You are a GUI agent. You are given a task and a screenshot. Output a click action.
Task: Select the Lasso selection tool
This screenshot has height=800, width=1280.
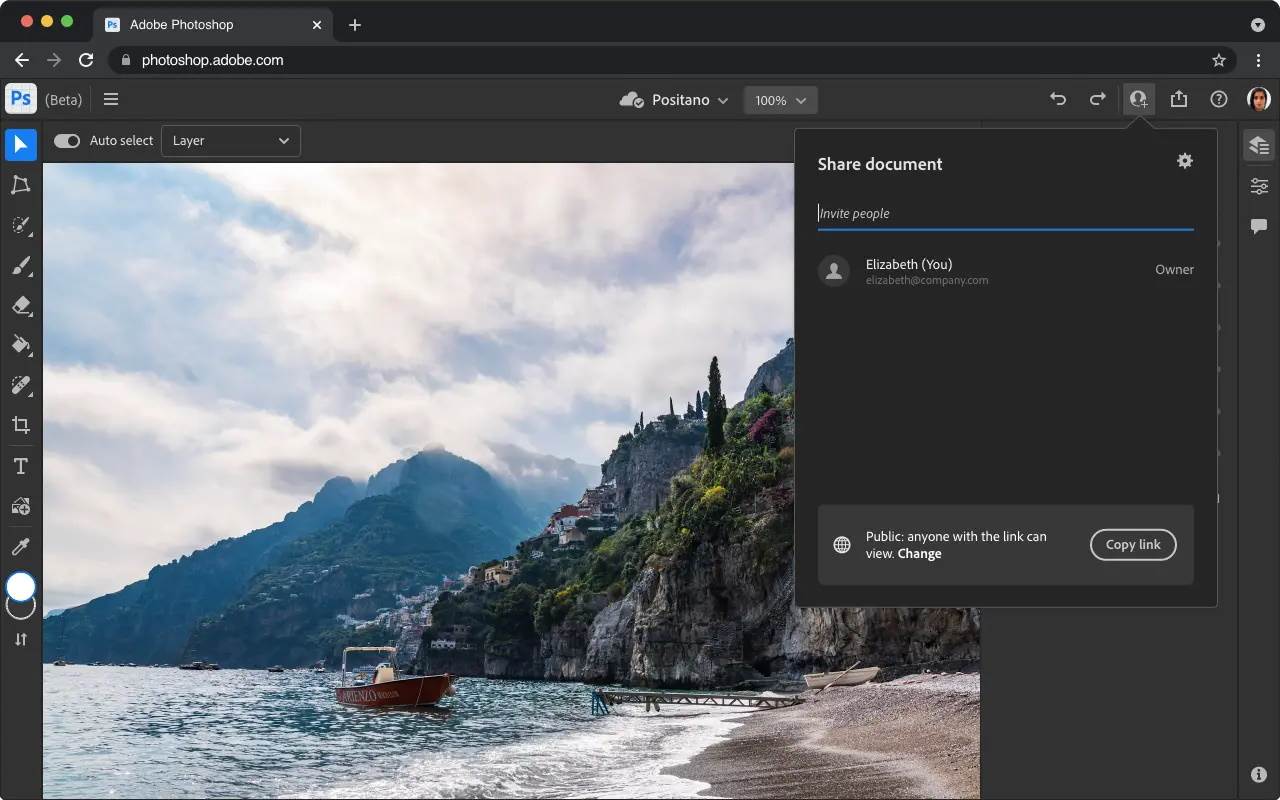pyautogui.click(x=20, y=185)
